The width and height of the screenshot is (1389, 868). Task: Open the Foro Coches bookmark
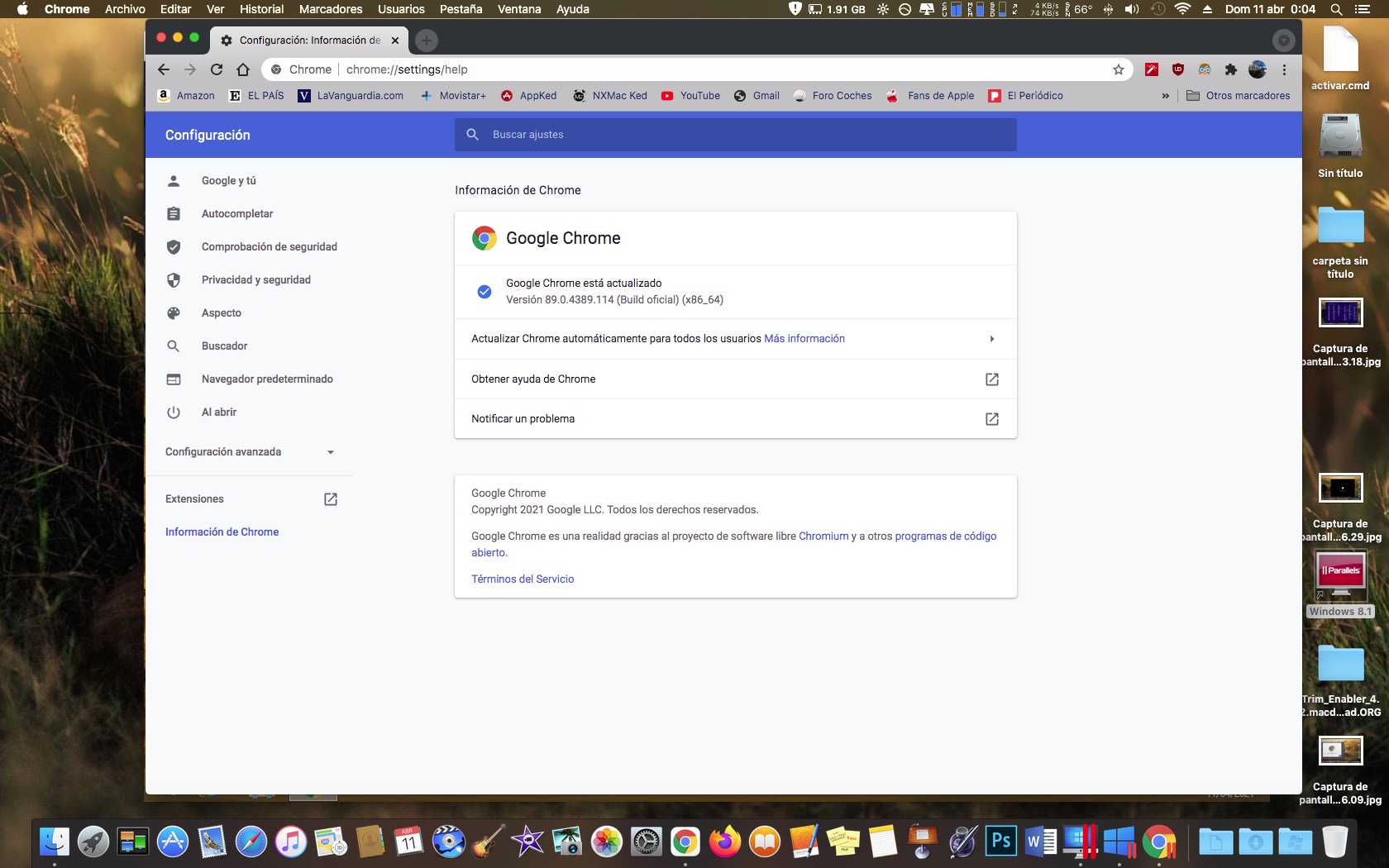pos(833,96)
